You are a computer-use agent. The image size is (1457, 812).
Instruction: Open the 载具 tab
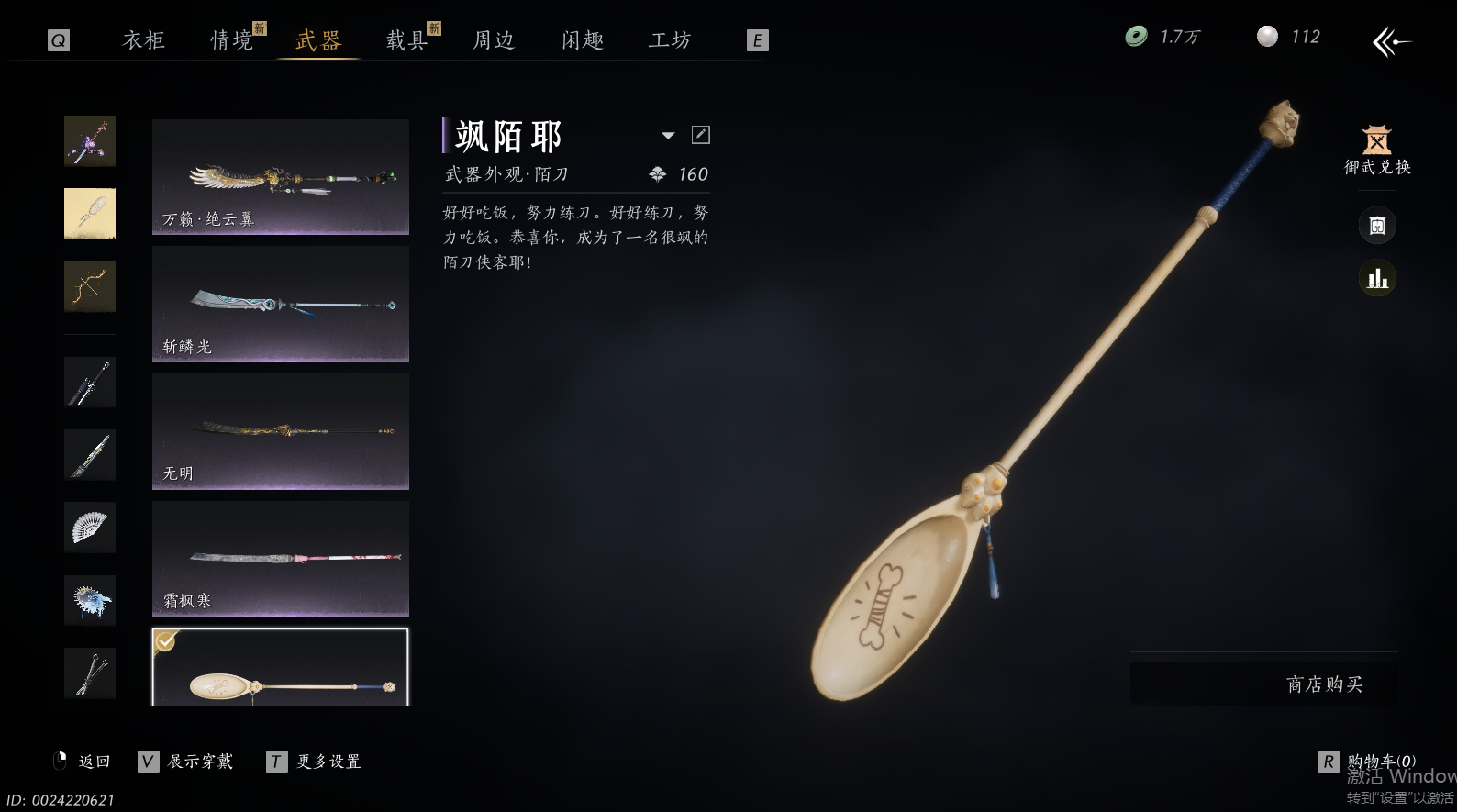[x=406, y=40]
